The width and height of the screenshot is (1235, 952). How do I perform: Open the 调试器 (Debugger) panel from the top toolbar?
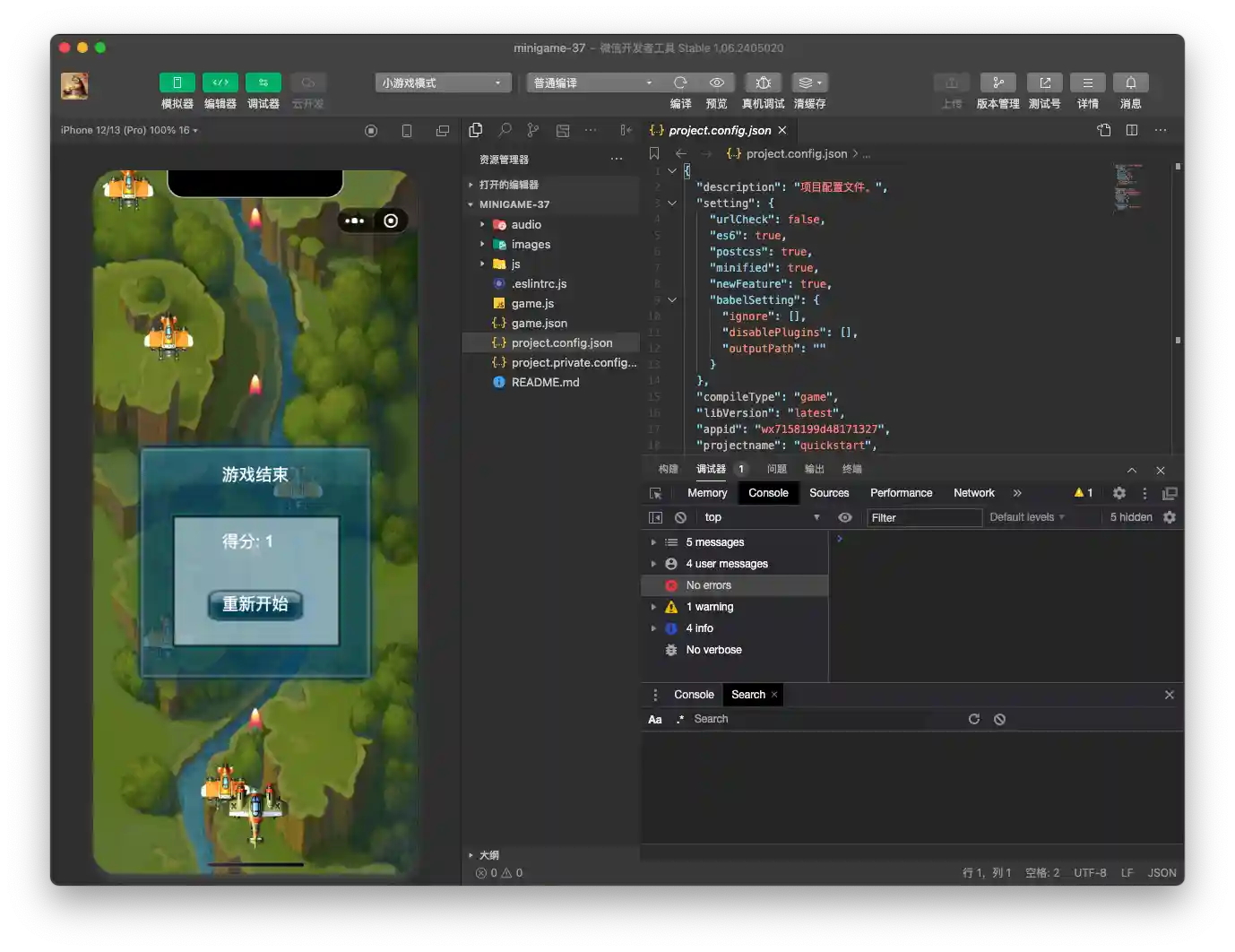click(263, 91)
